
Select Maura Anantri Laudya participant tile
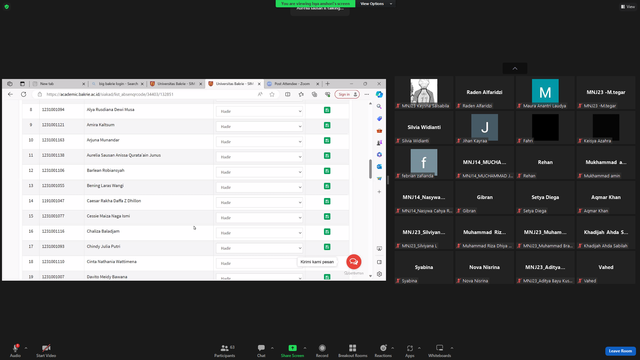tap(545, 93)
